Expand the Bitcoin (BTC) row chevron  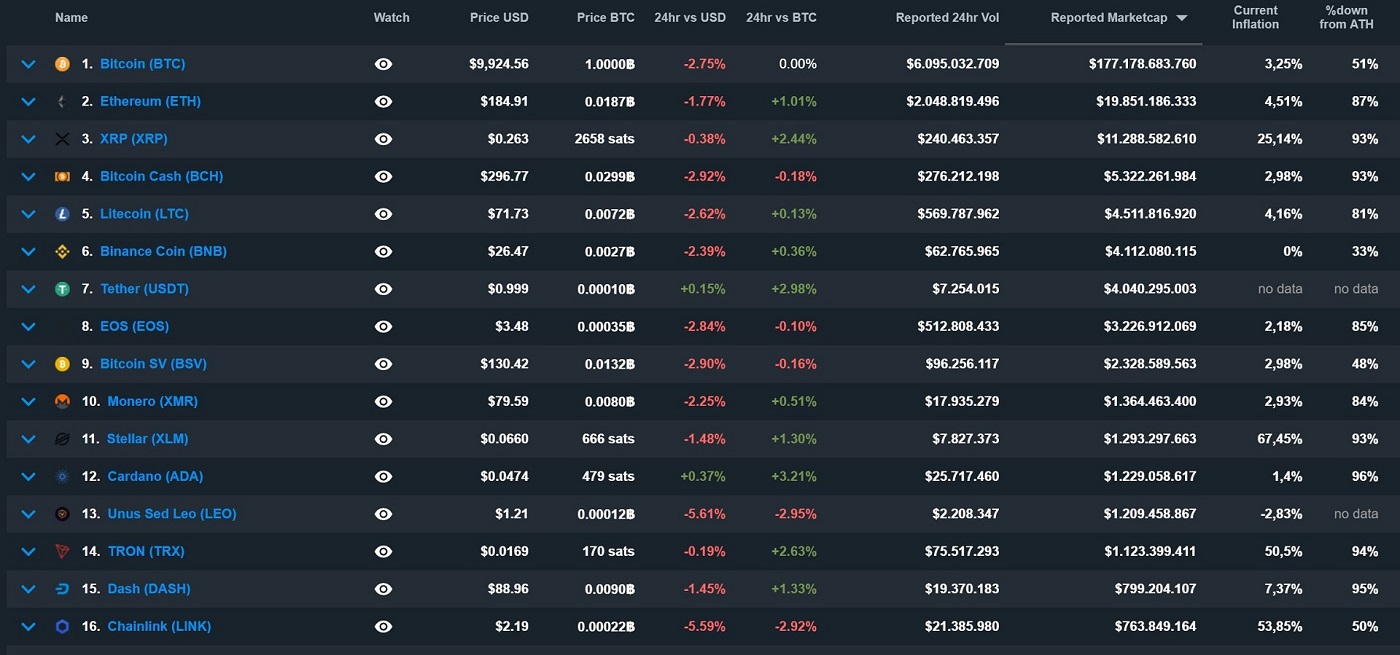[28, 64]
